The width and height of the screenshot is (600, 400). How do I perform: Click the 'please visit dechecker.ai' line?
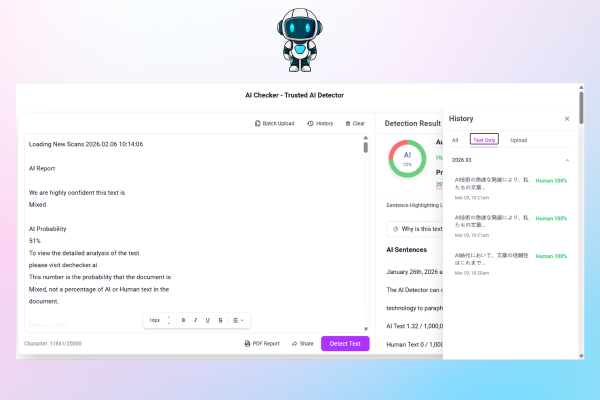click(63, 265)
